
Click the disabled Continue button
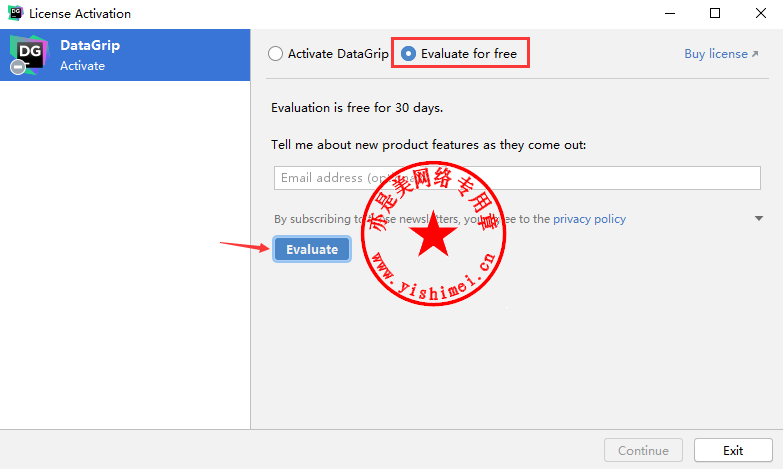pos(643,451)
